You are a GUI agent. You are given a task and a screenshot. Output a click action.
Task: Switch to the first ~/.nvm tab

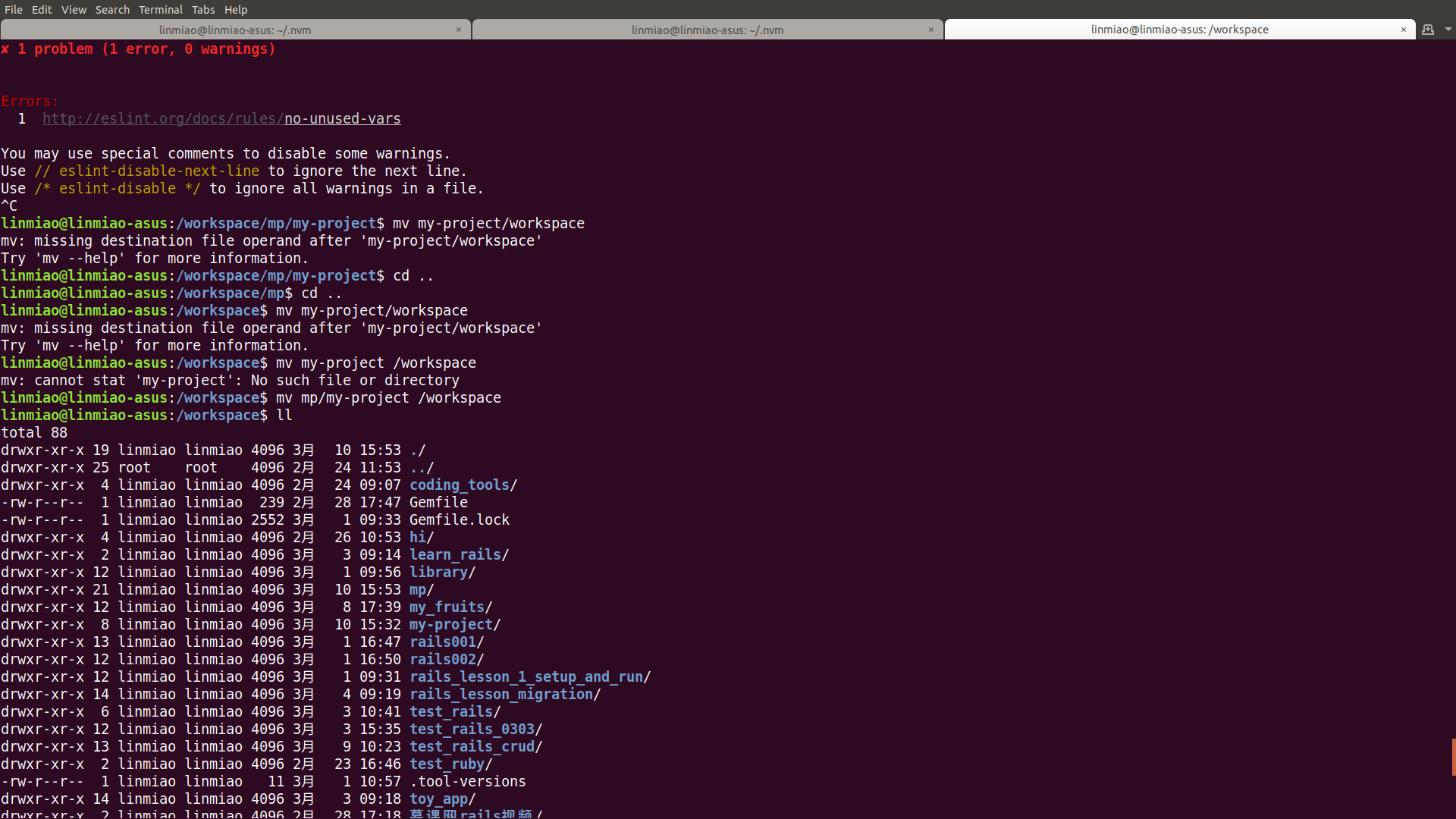235,30
